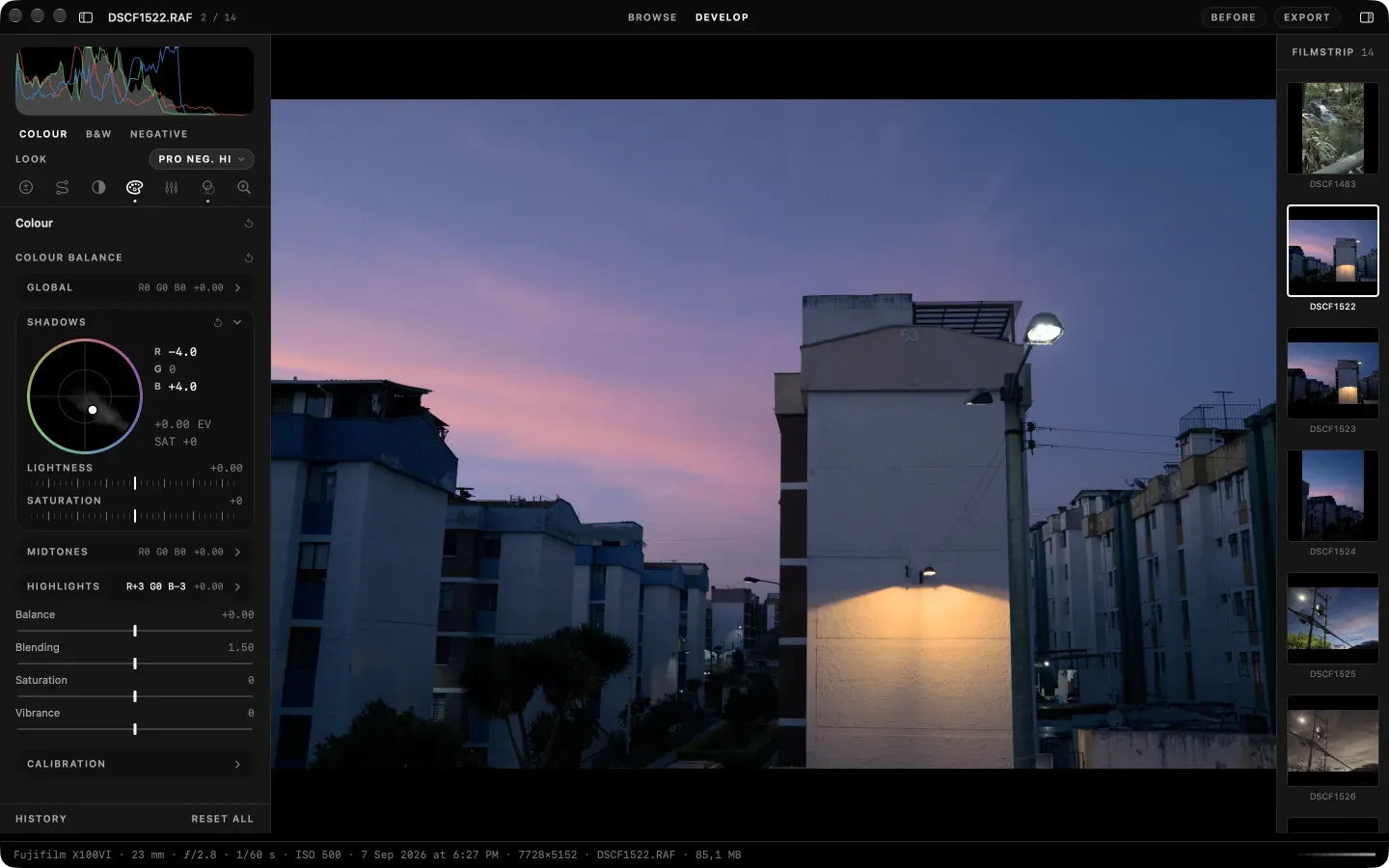Open the History panel

click(x=41, y=819)
